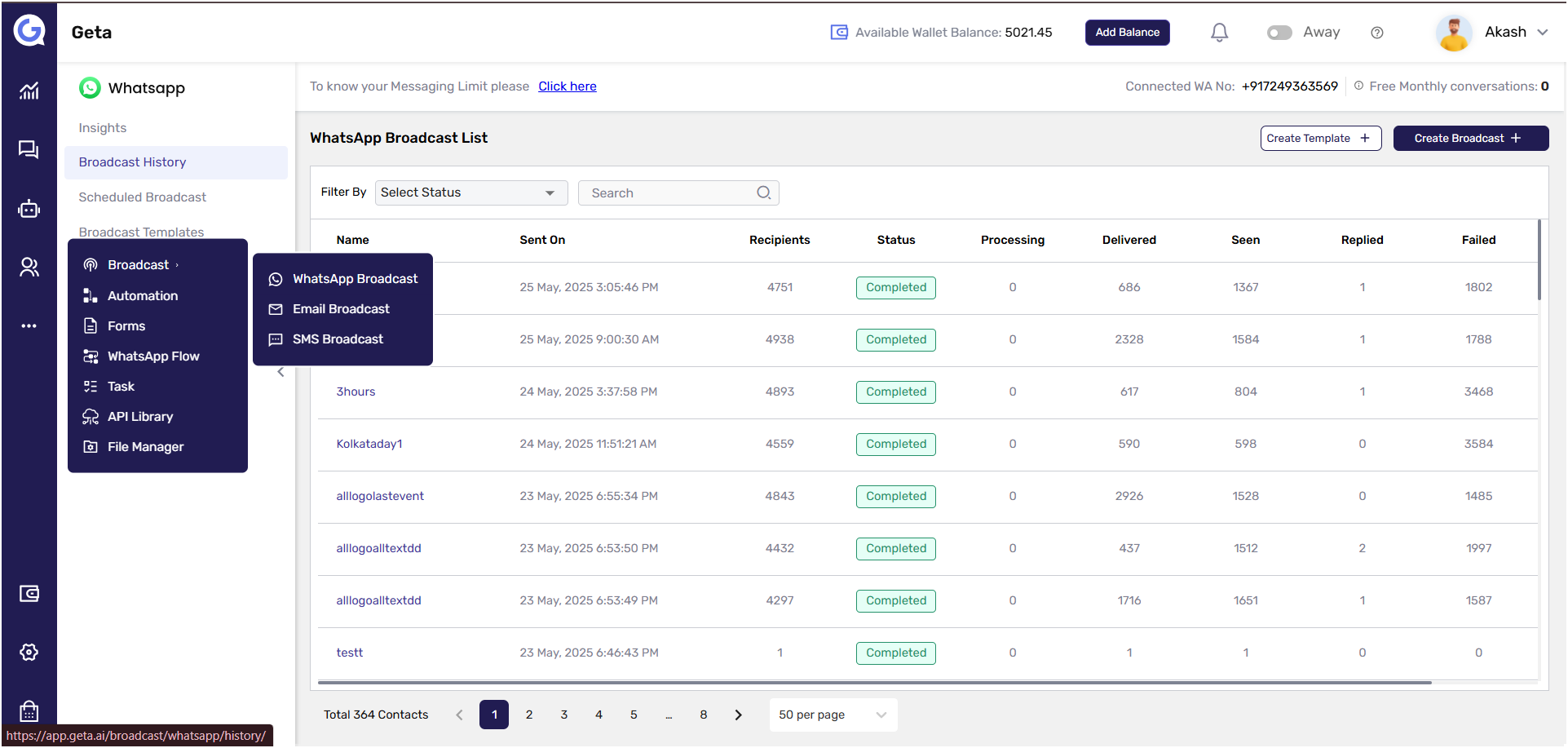
Task: Click the help question mark icon
Action: 1377,33
